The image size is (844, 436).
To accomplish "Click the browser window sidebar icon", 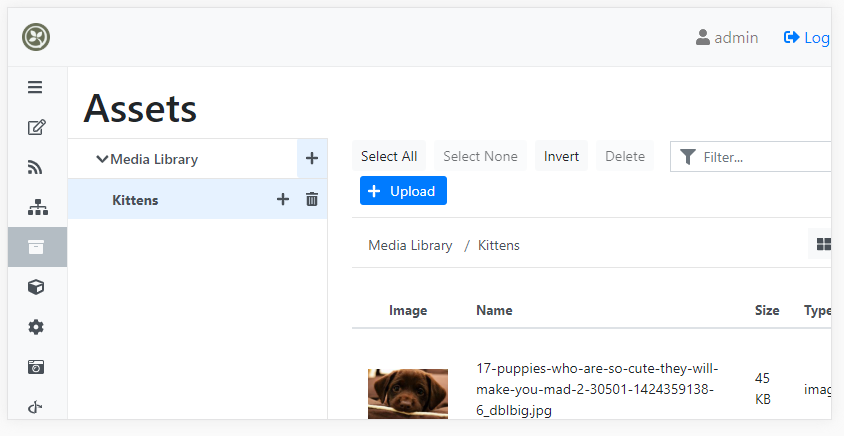I will (36, 367).
